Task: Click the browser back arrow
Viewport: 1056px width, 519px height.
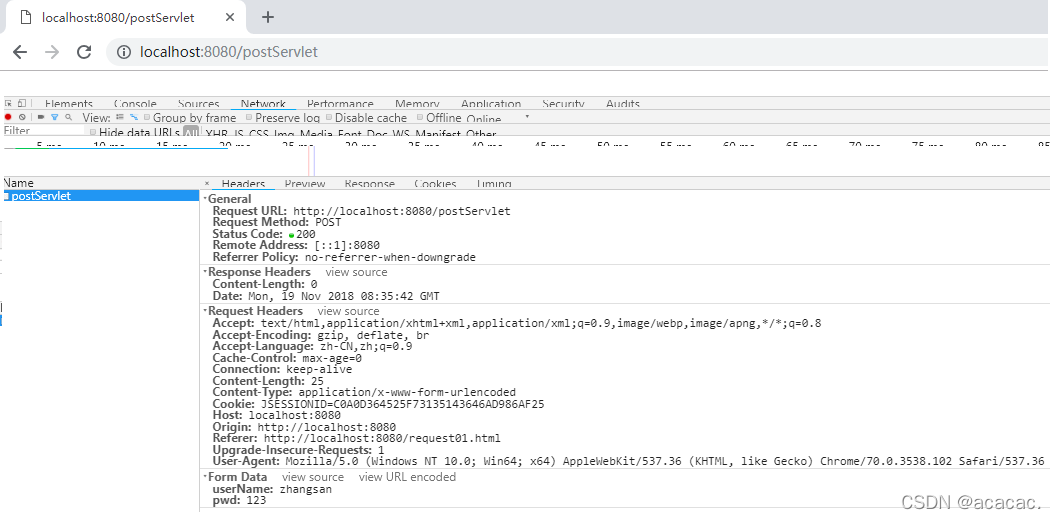Action: [20, 52]
